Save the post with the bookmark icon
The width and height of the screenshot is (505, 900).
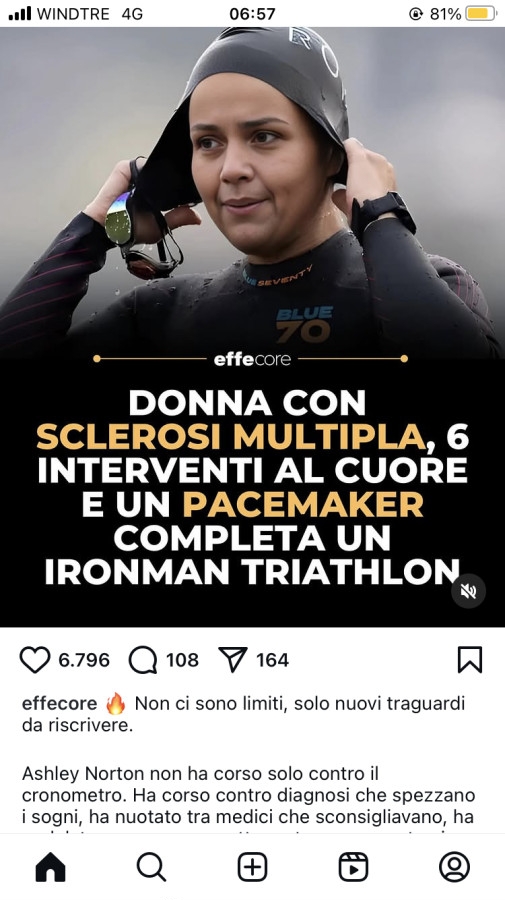470,660
